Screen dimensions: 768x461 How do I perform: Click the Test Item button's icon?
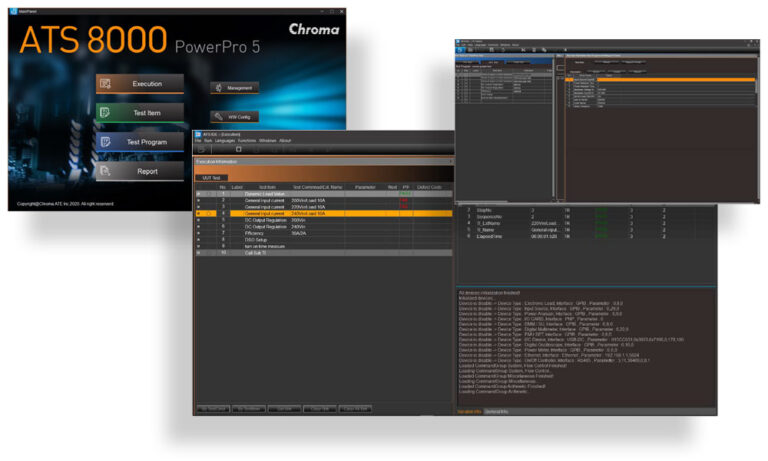[x=105, y=113]
